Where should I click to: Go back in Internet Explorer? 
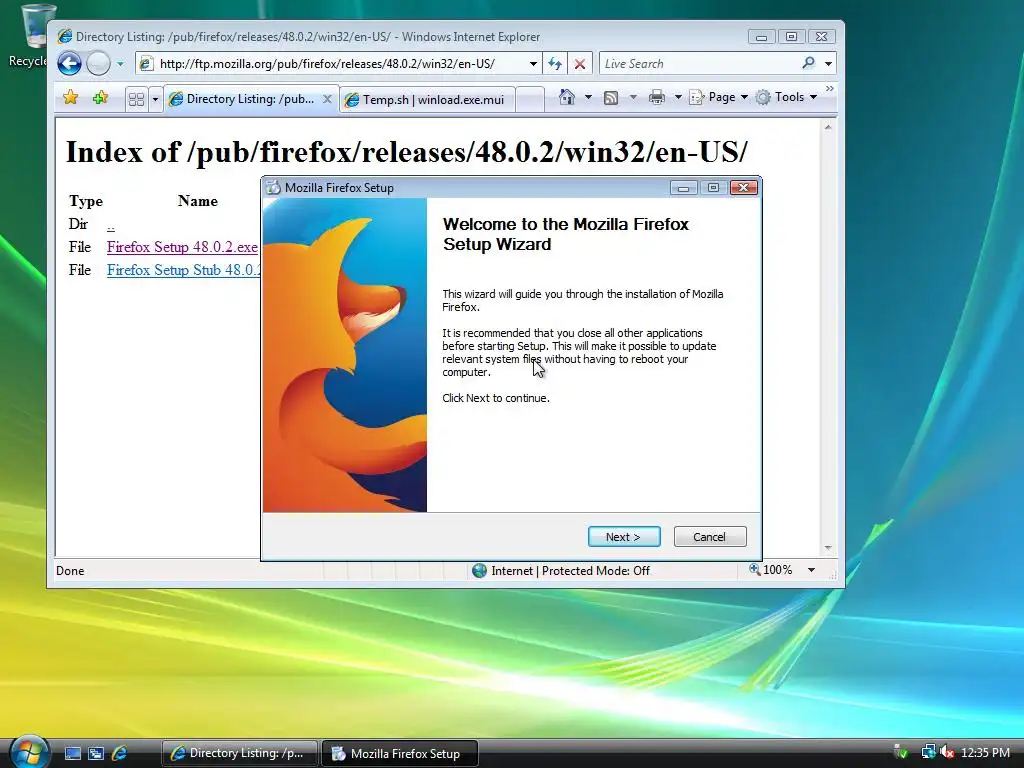click(69, 63)
